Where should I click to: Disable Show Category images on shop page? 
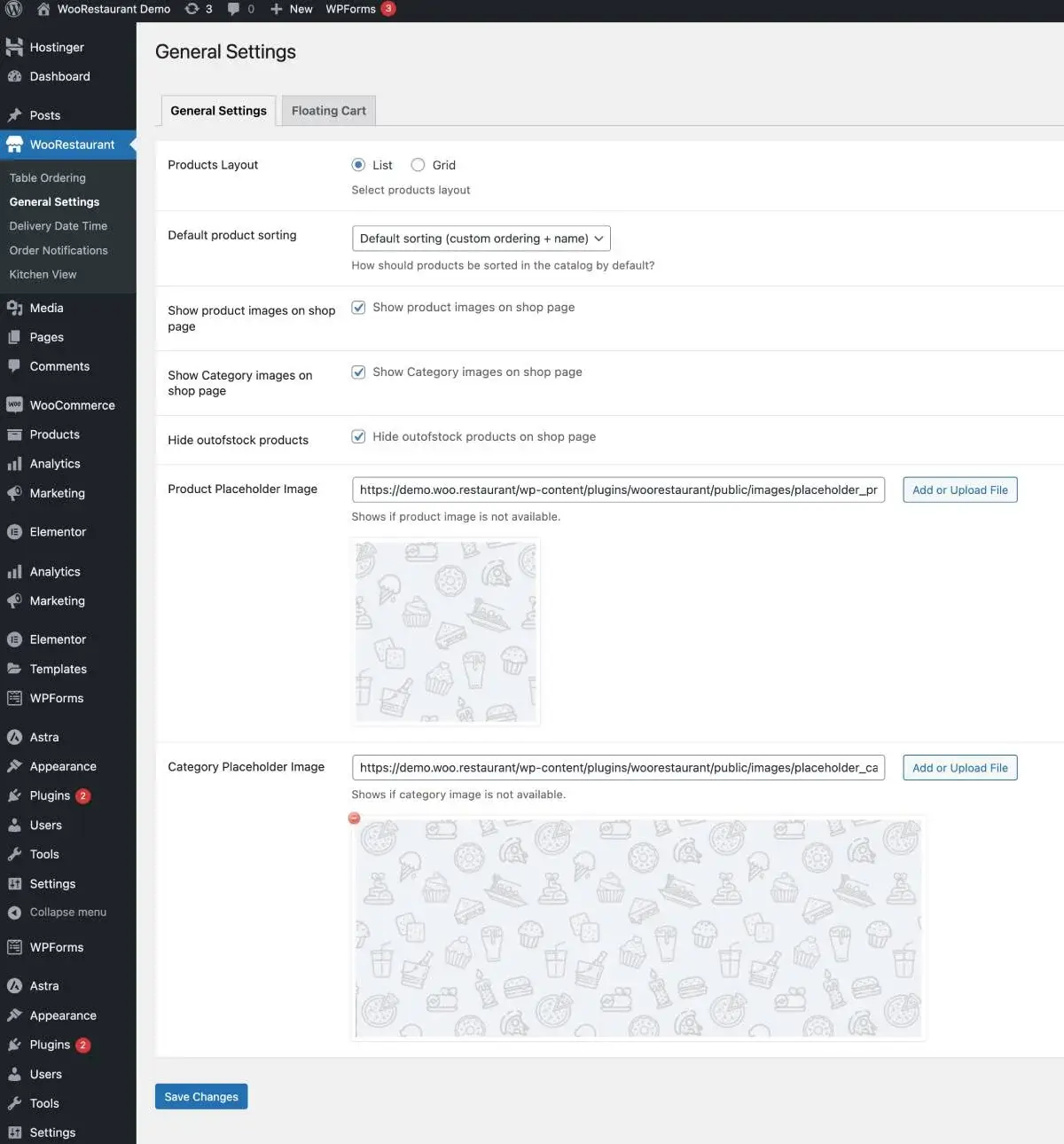(358, 372)
